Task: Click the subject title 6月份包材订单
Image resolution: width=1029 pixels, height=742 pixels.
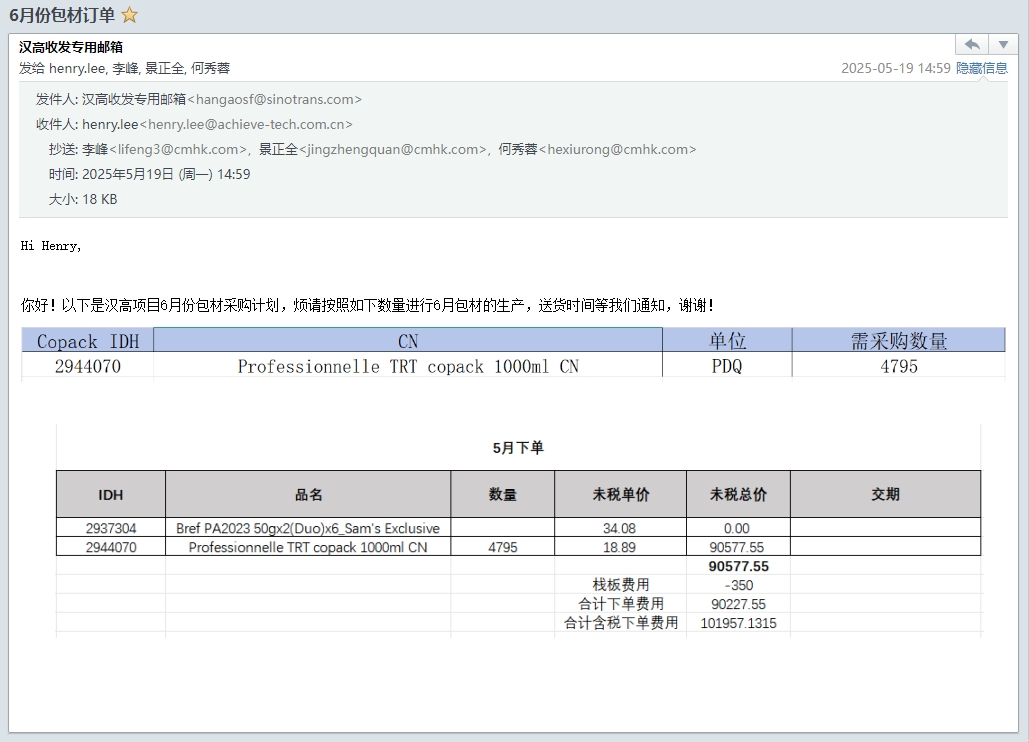Action: pyautogui.click(x=62, y=14)
